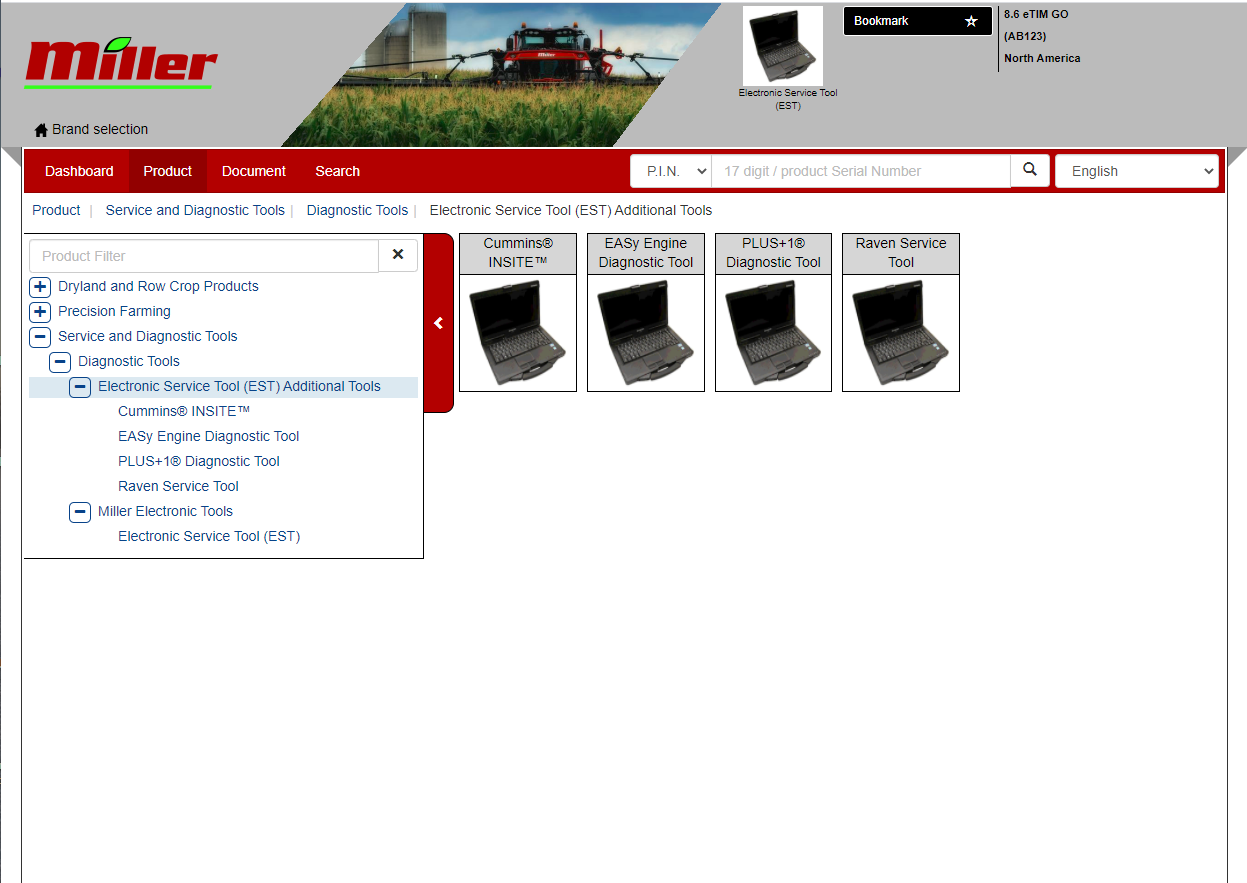Viewport: 1247px width, 883px height.
Task: Open Cummins INSITE laptop thumbnail
Action: coord(518,333)
